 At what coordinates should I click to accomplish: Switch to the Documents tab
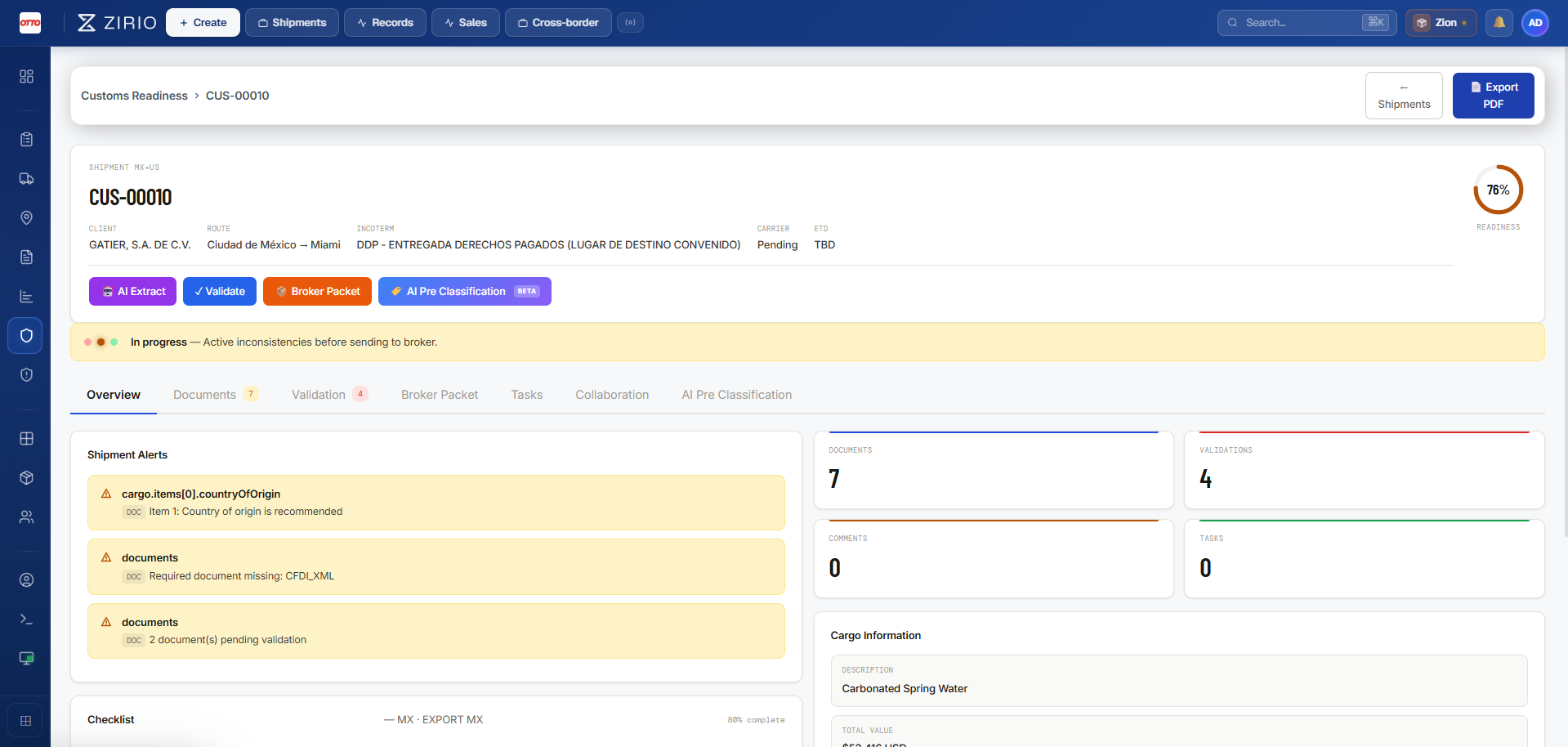click(x=215, y=395)
